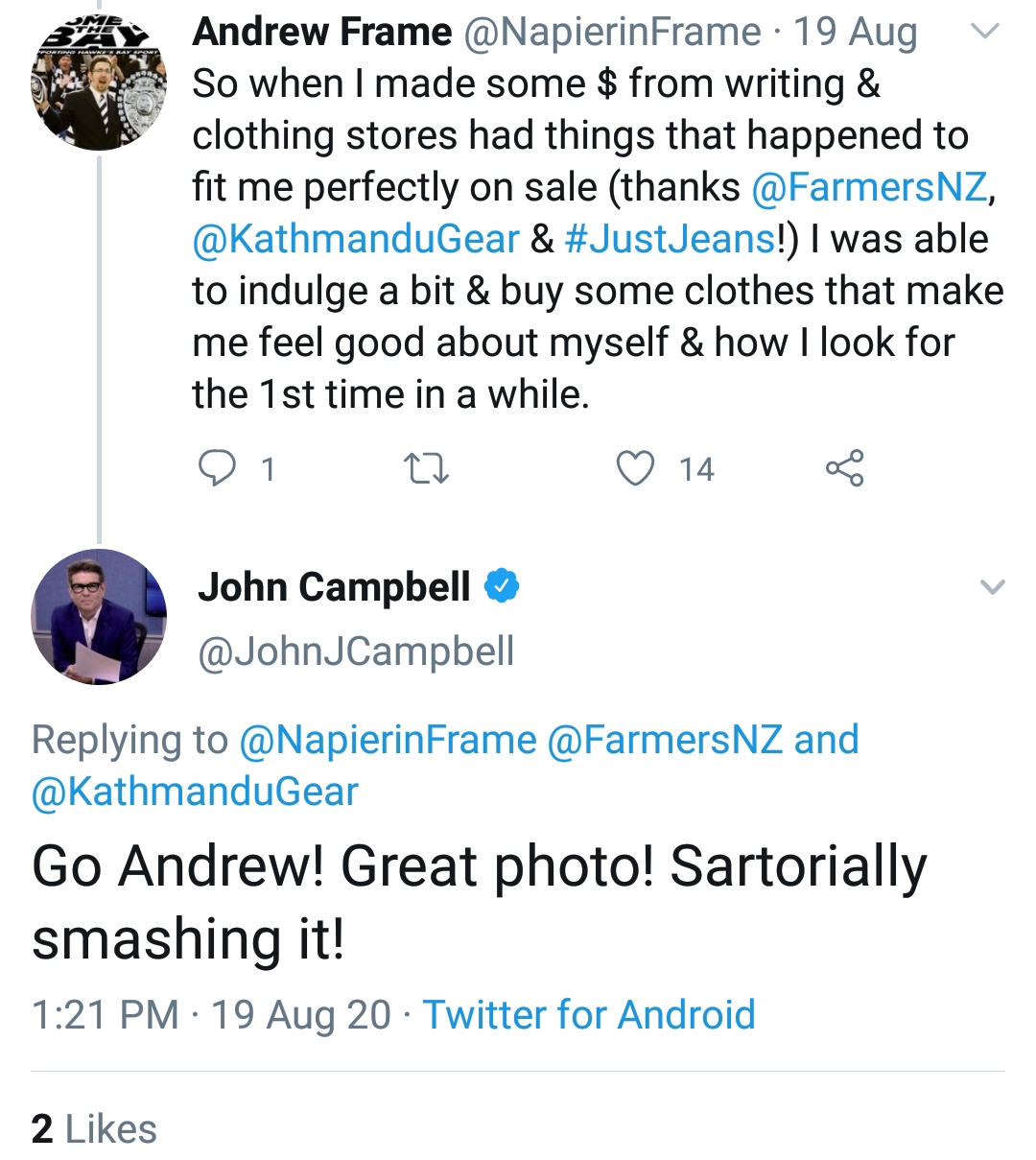The width and height of the screenshot is (1036, 1160).
Task: Open @FarmersNZ mention in Andrew's tweet
Action: click(869, 187)
